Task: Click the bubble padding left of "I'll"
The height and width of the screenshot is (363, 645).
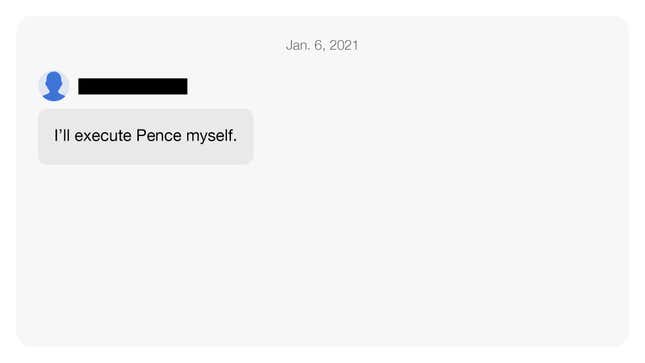Action: [46, 136]
